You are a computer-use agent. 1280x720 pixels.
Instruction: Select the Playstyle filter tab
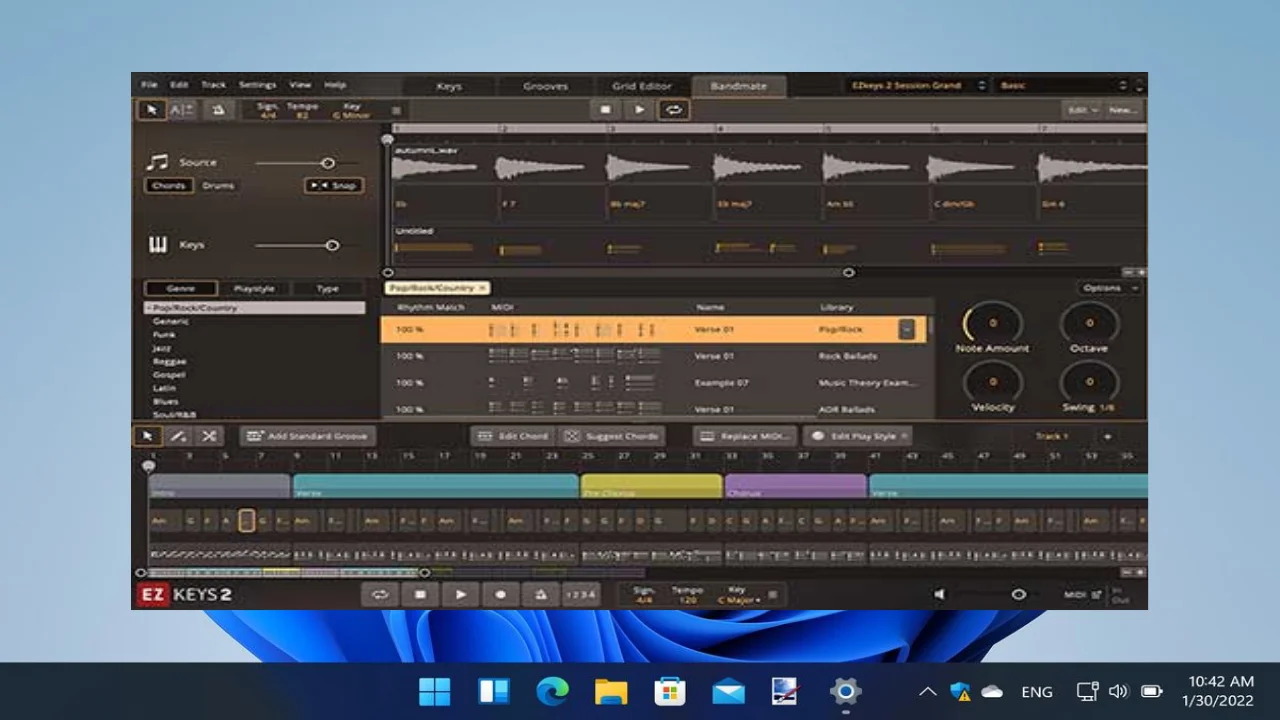[254, 289]
